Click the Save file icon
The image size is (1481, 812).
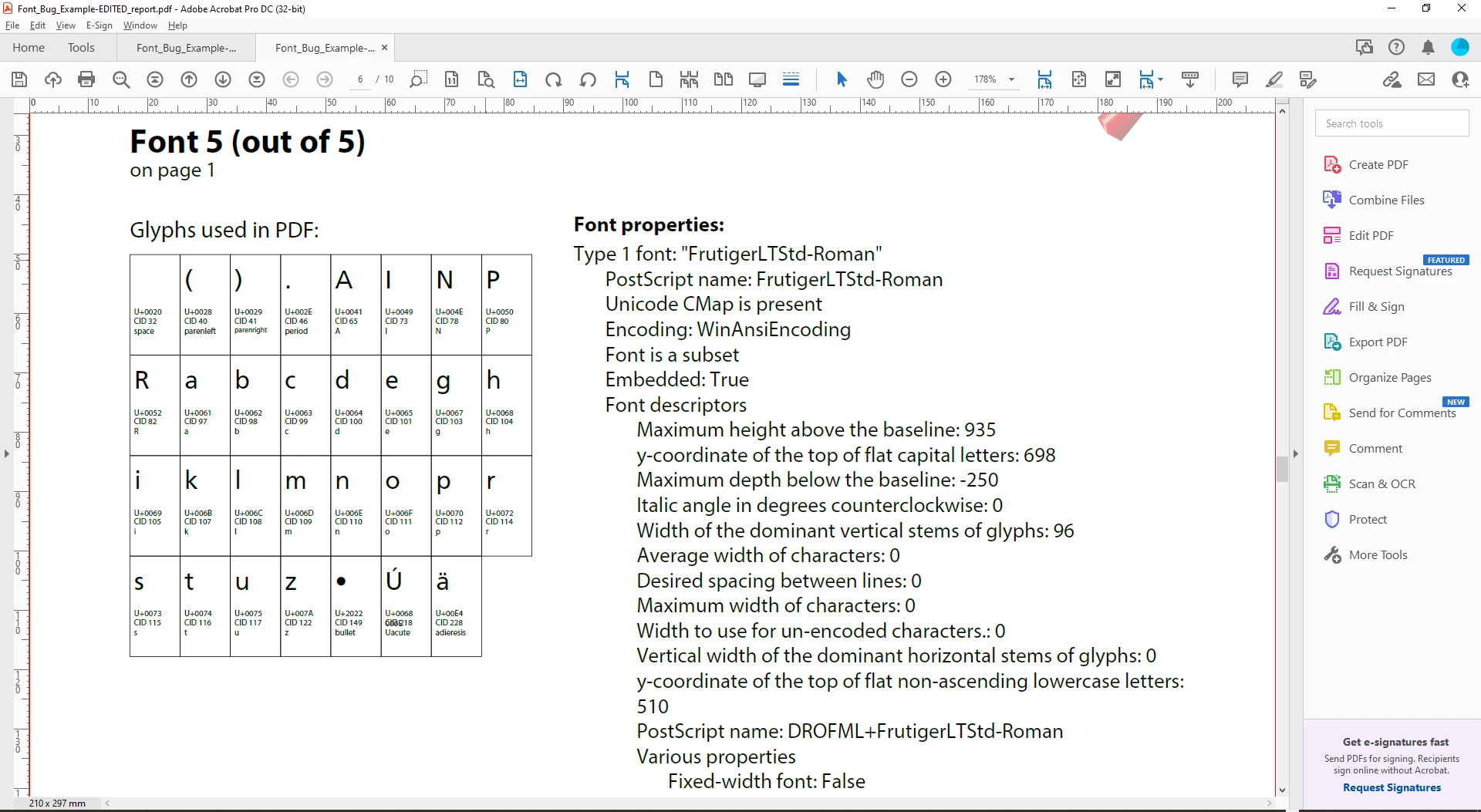click(x=19, y=79)
